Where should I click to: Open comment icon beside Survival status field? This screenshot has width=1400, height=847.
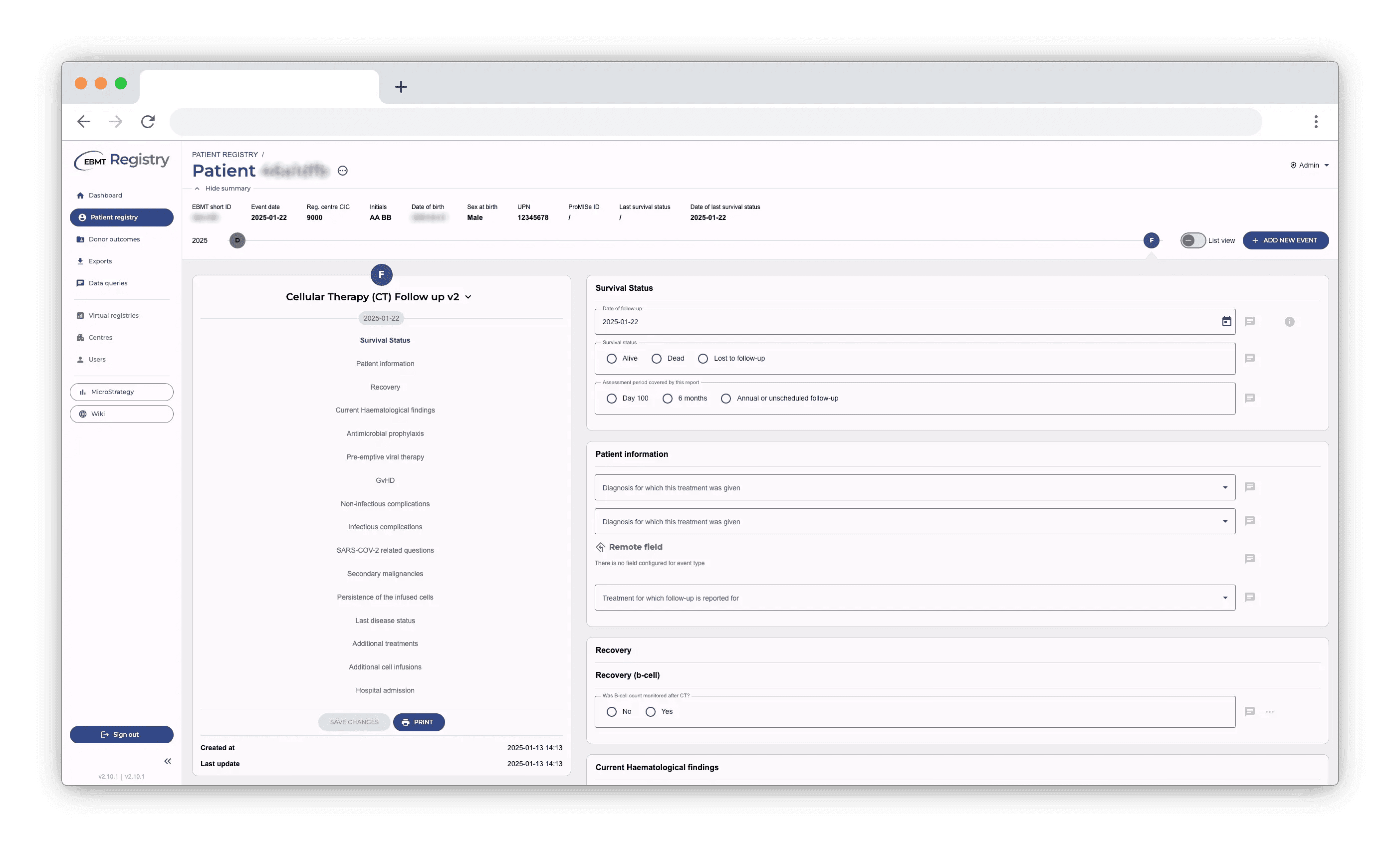pyautogui.click(x=1249, y=359)
